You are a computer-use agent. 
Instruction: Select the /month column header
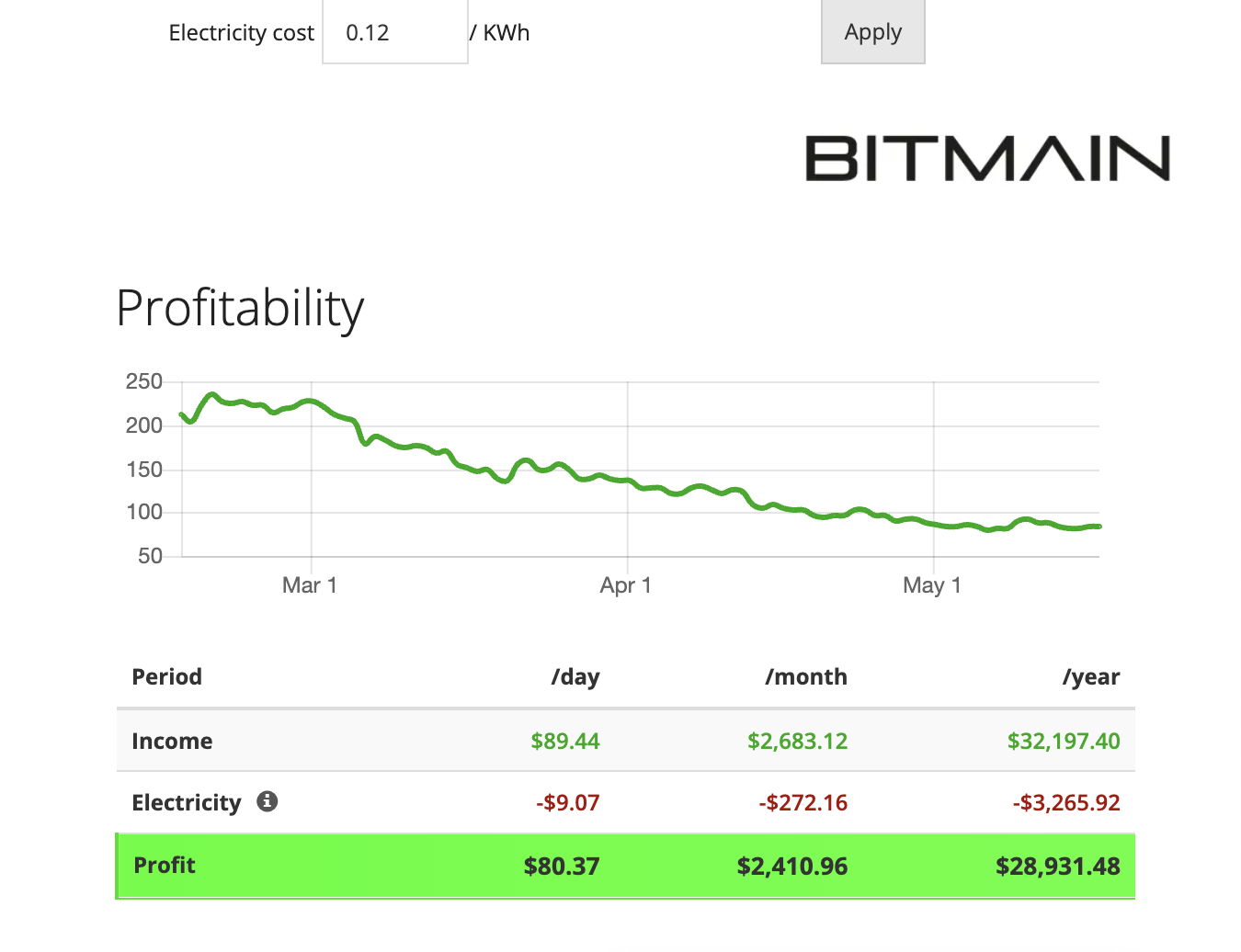[x=806, y=677]
